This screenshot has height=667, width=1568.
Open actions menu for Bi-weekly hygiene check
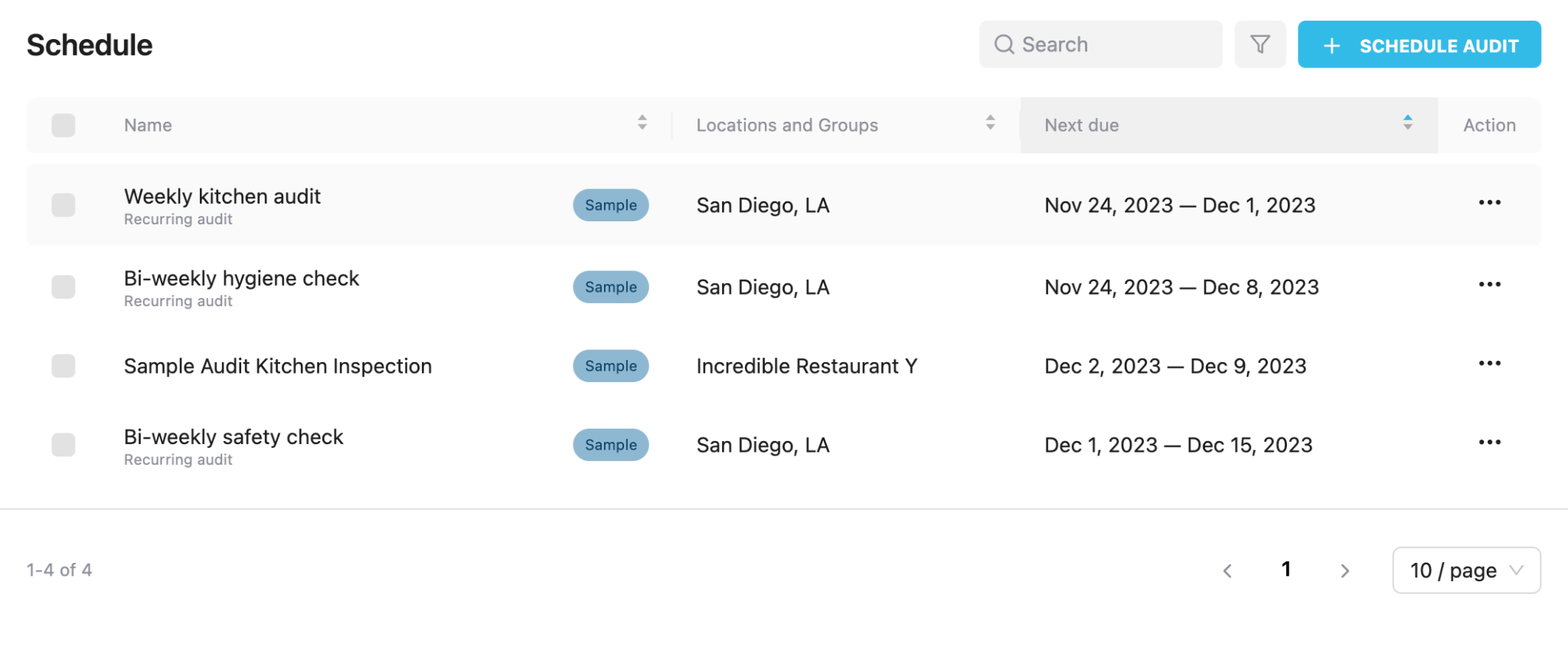pyautogui.click(x=1489, y=285)
